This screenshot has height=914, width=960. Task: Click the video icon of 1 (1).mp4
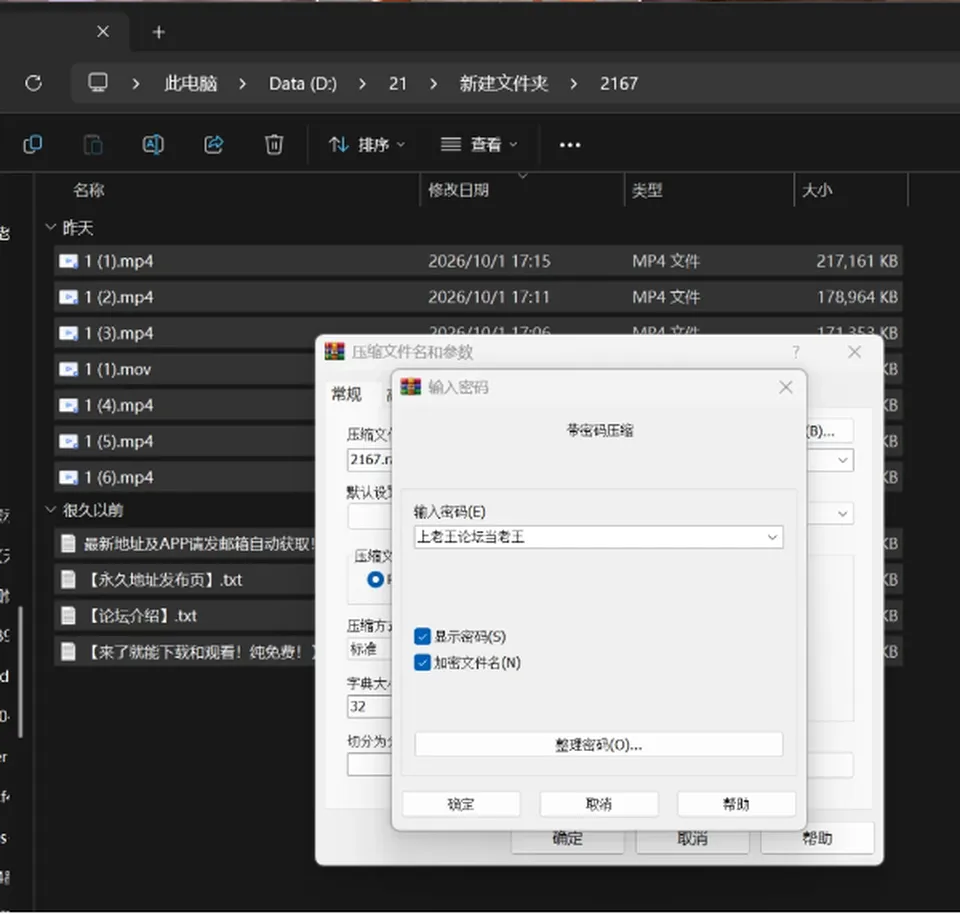[69, 261]
